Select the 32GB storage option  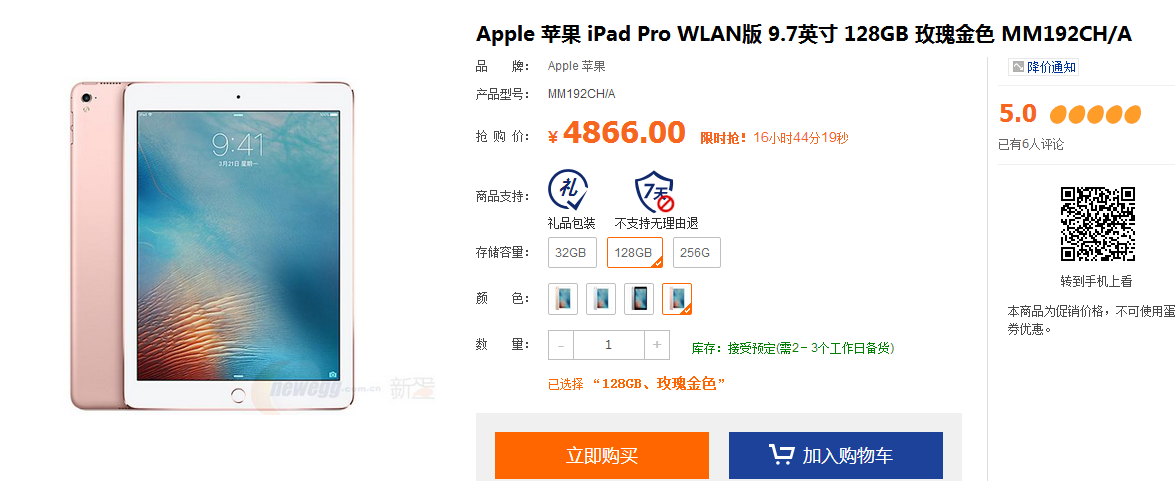pos(571,252)
